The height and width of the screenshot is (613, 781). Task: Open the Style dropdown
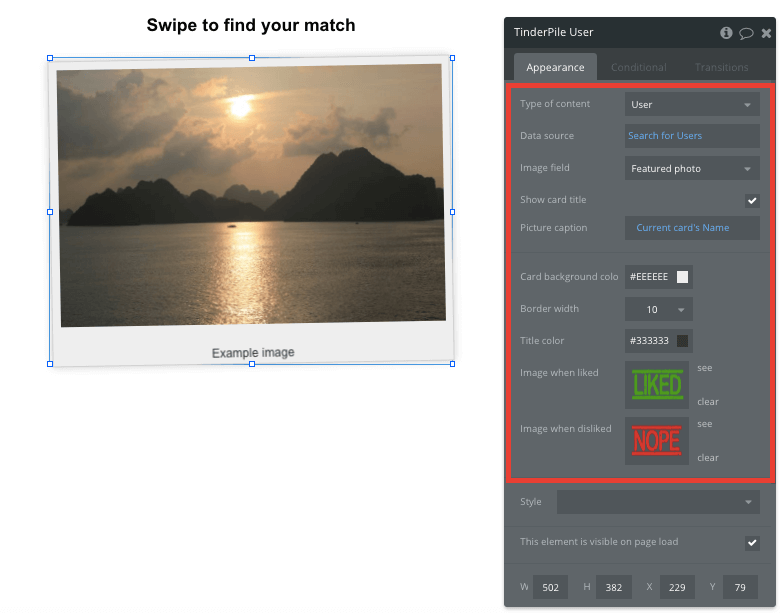[658, 502]
